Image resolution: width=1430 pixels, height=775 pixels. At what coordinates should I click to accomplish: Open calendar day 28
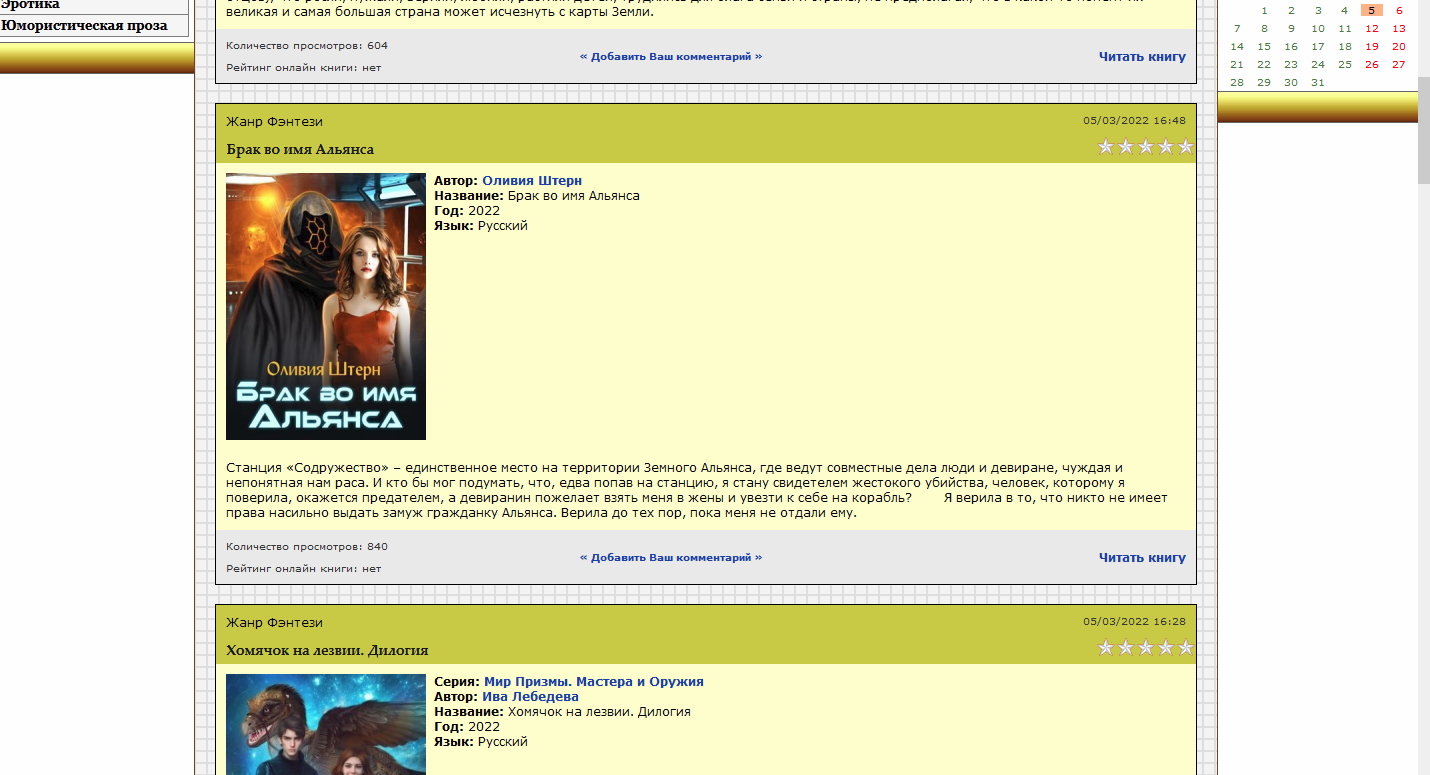coord(1237,83)
